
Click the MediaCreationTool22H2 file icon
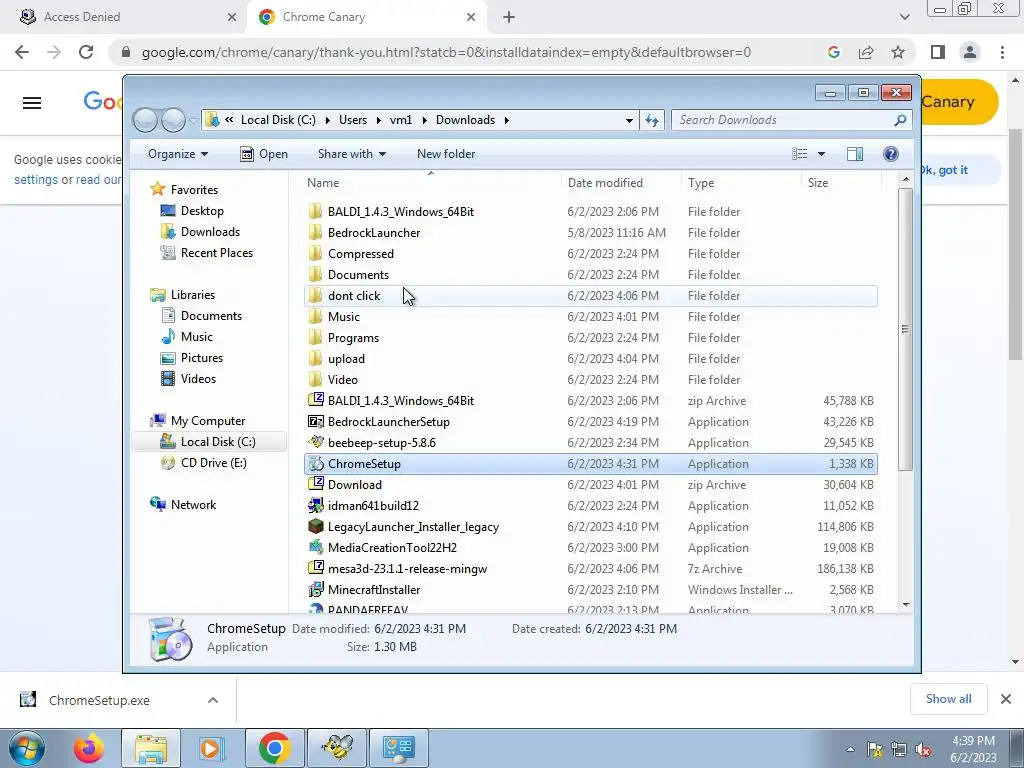316,547
